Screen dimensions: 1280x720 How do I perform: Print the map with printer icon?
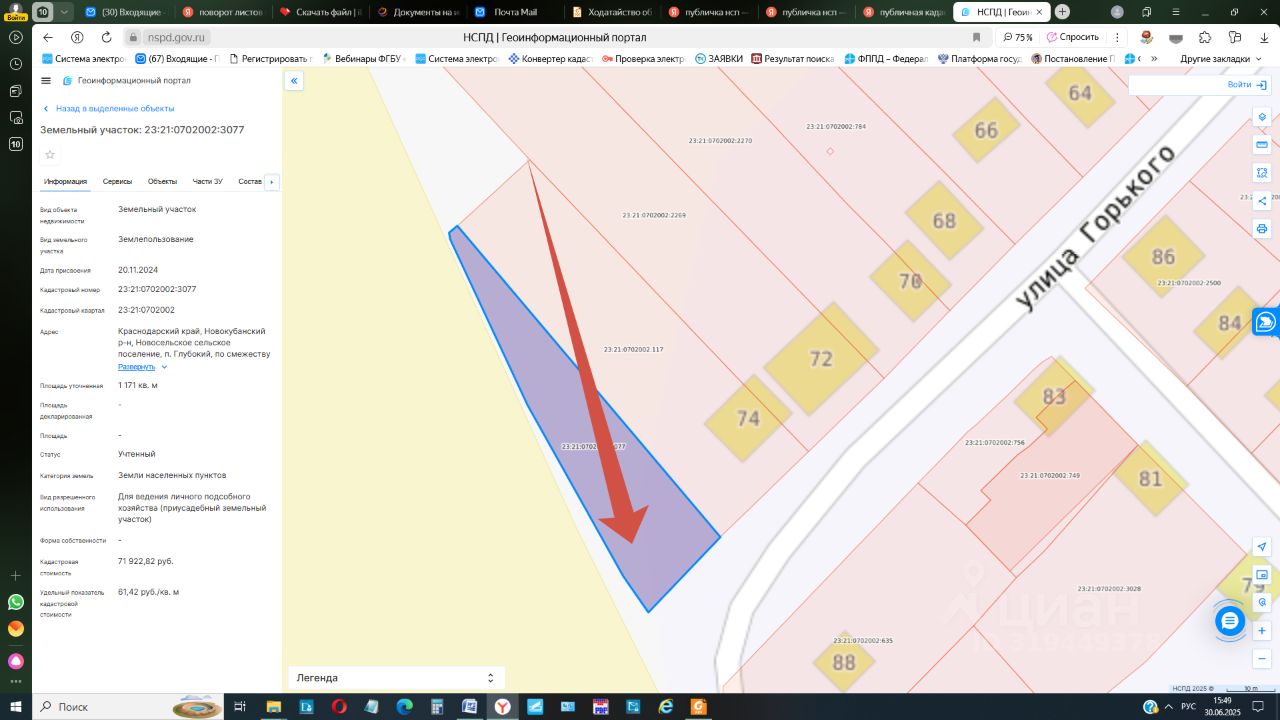click(1262, 229)
